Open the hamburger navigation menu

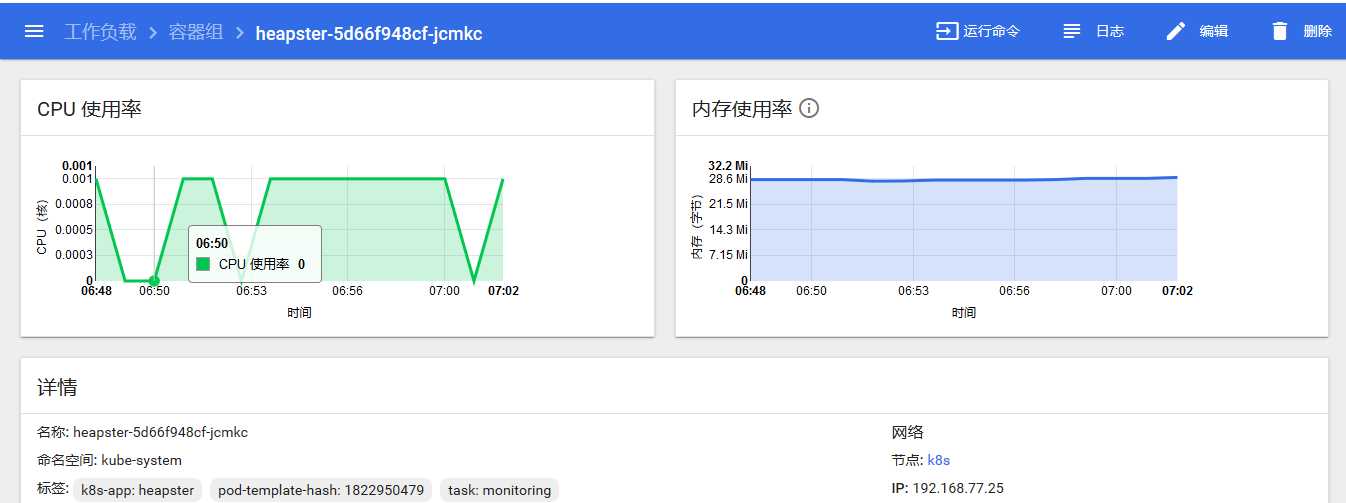point(34,31)
